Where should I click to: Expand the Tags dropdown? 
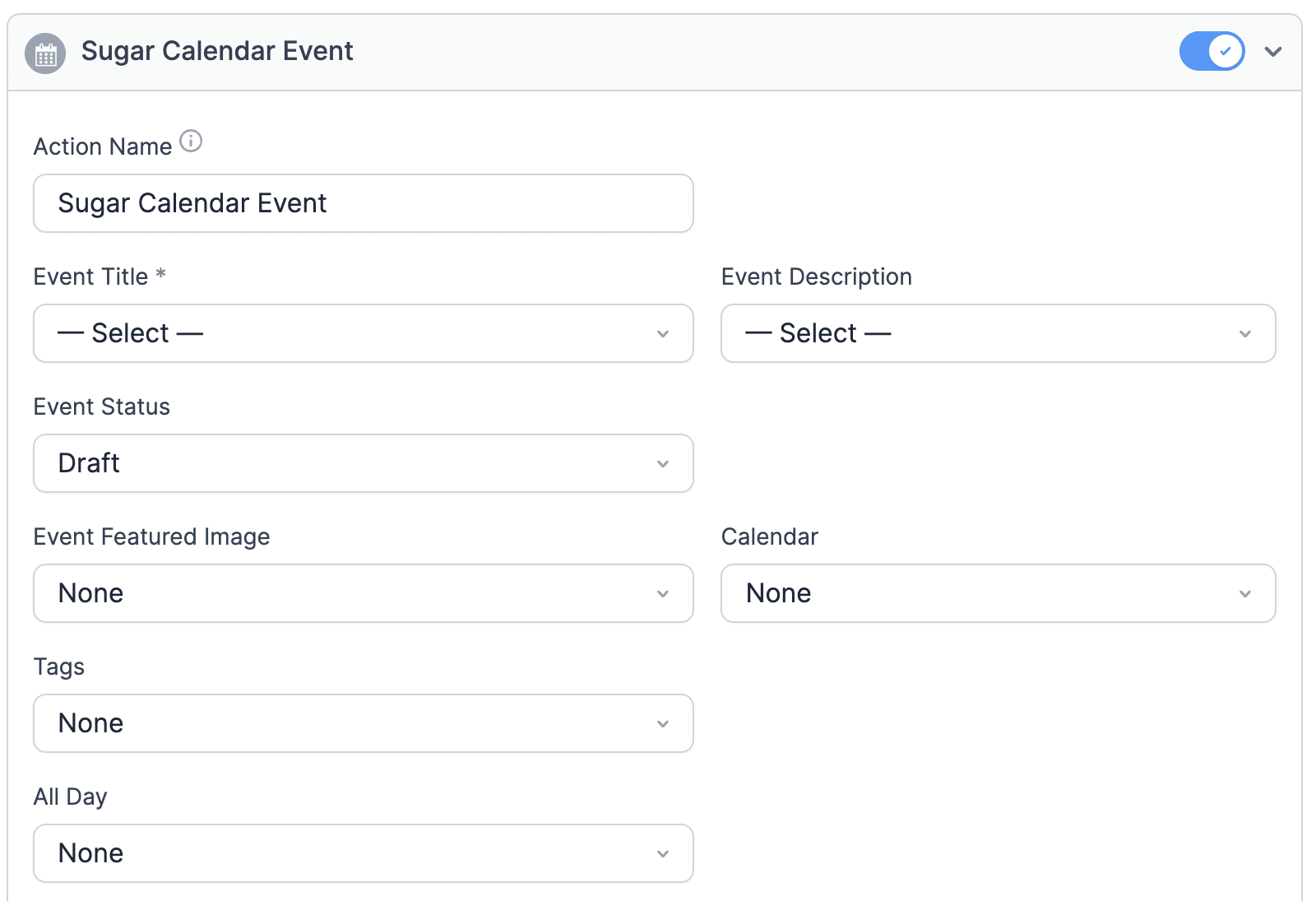click(363, 723)
